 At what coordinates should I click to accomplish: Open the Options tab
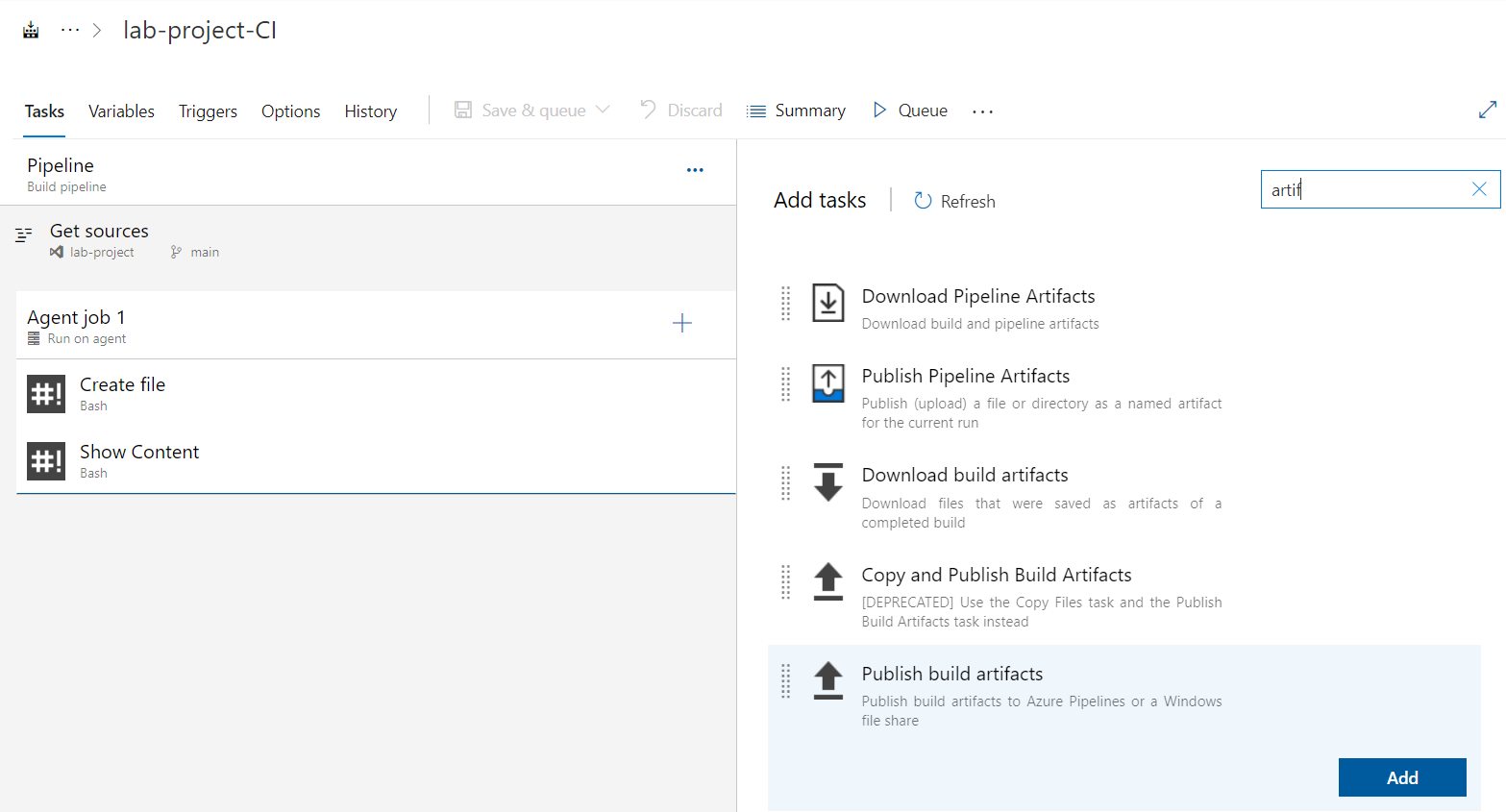(x=291, y=111)
